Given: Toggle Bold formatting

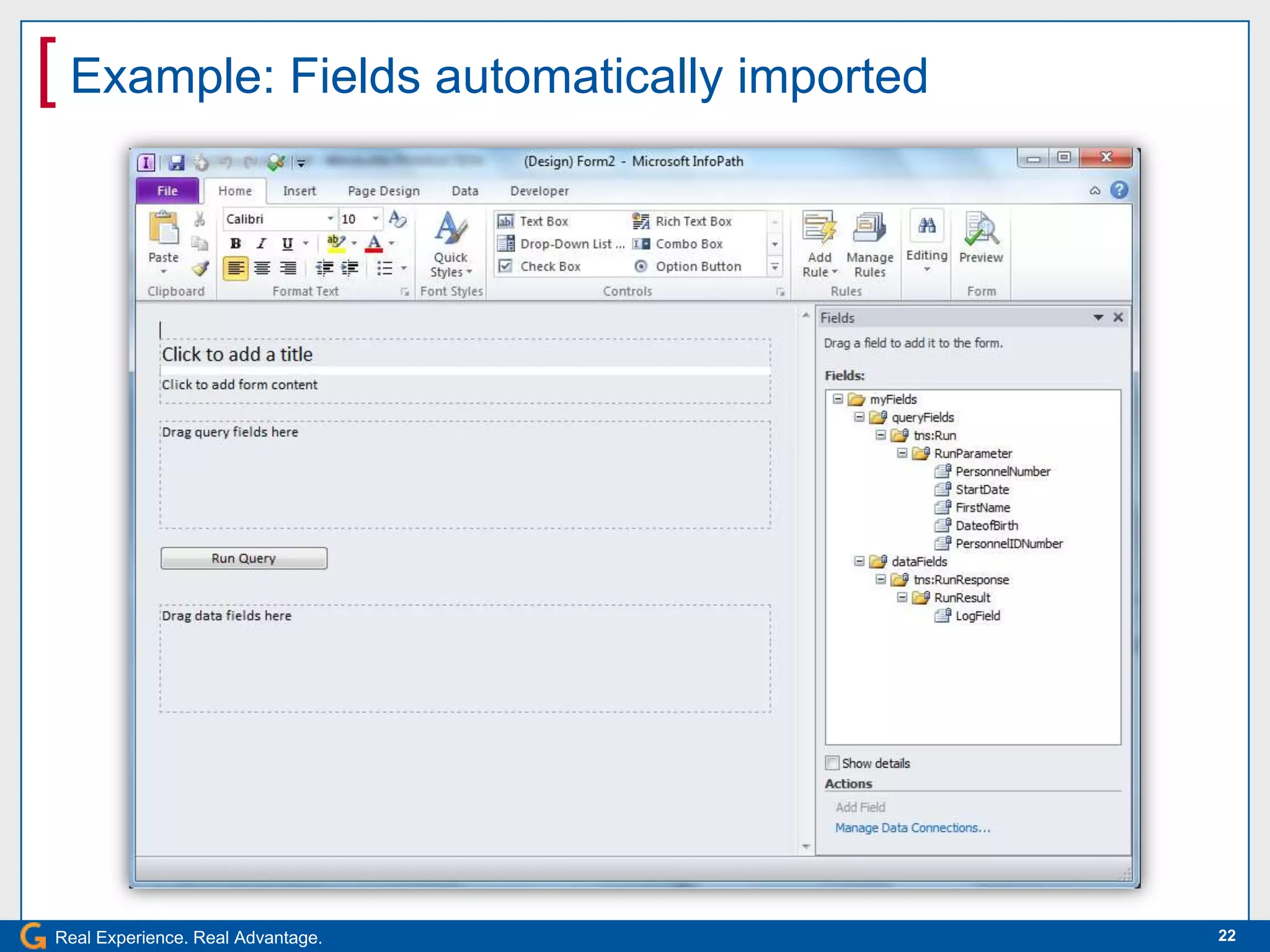Looking at the screenshot, I should click(236, 244).
